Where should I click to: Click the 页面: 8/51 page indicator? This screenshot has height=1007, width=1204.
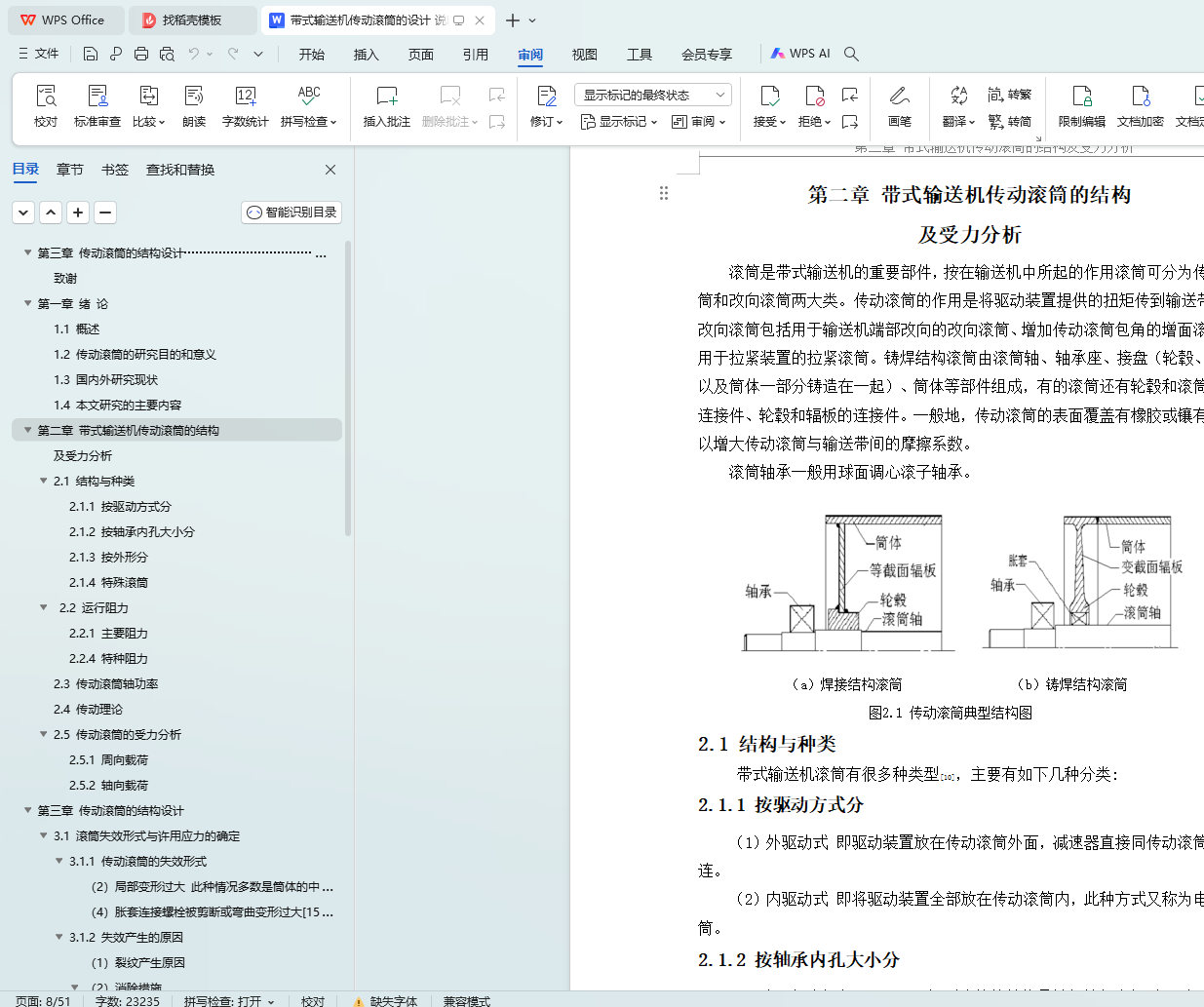pyautogui.click(x=43, y=1000)
